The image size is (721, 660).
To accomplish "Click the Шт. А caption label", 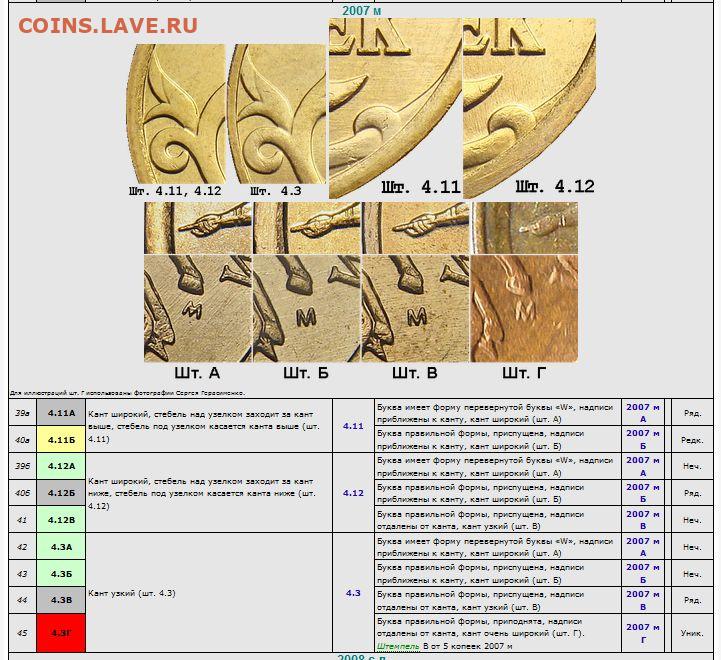I will click(x=197, y=373).
